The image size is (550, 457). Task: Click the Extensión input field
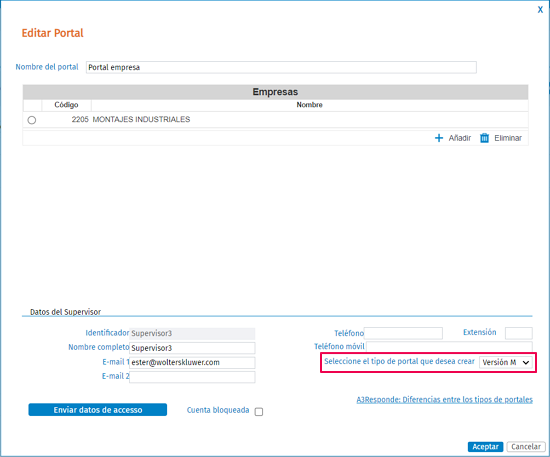[518, 333]
